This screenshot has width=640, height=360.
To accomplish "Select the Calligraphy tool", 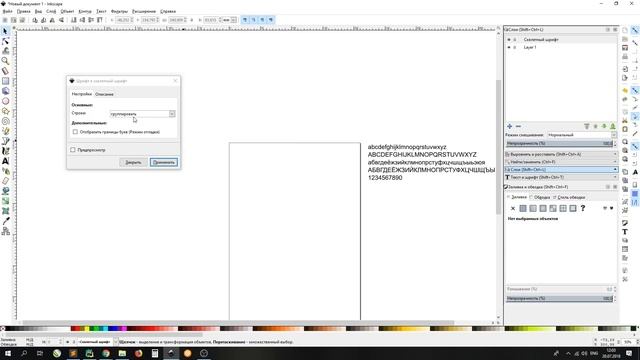I will [x=5, y=151].
